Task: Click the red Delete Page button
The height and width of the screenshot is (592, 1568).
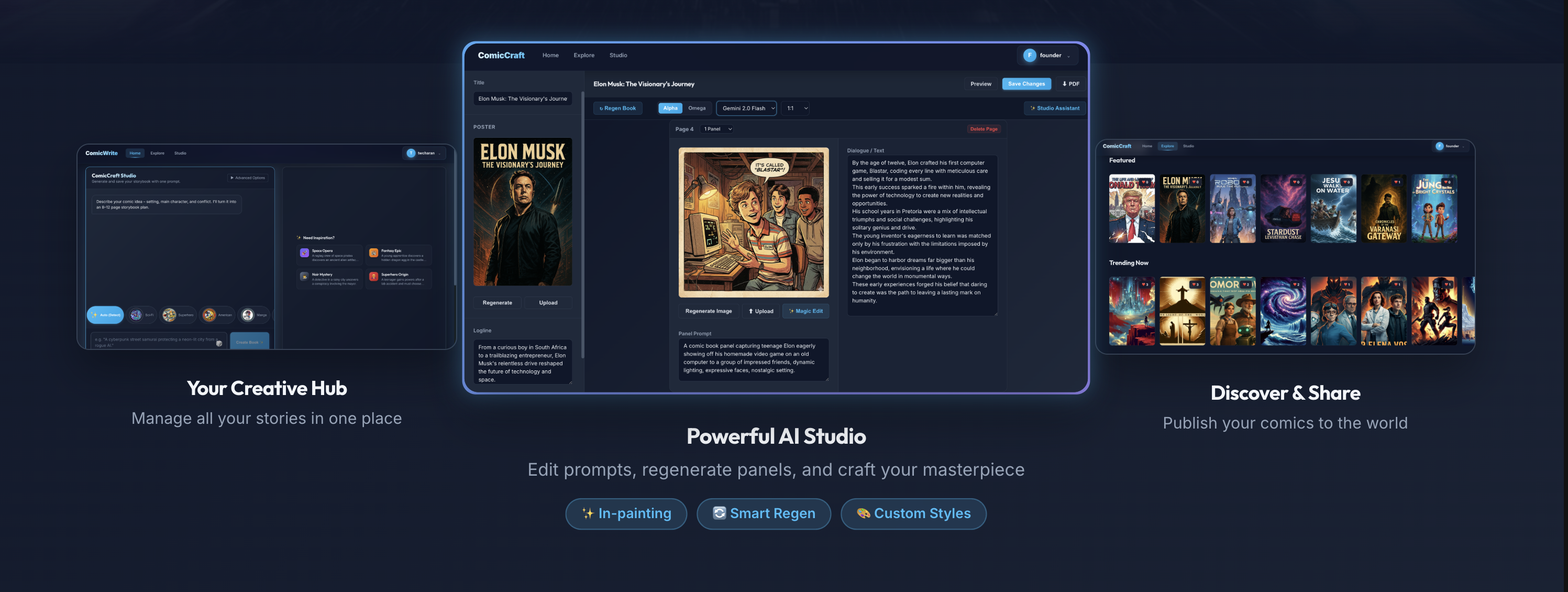Action: coord(984,129)
